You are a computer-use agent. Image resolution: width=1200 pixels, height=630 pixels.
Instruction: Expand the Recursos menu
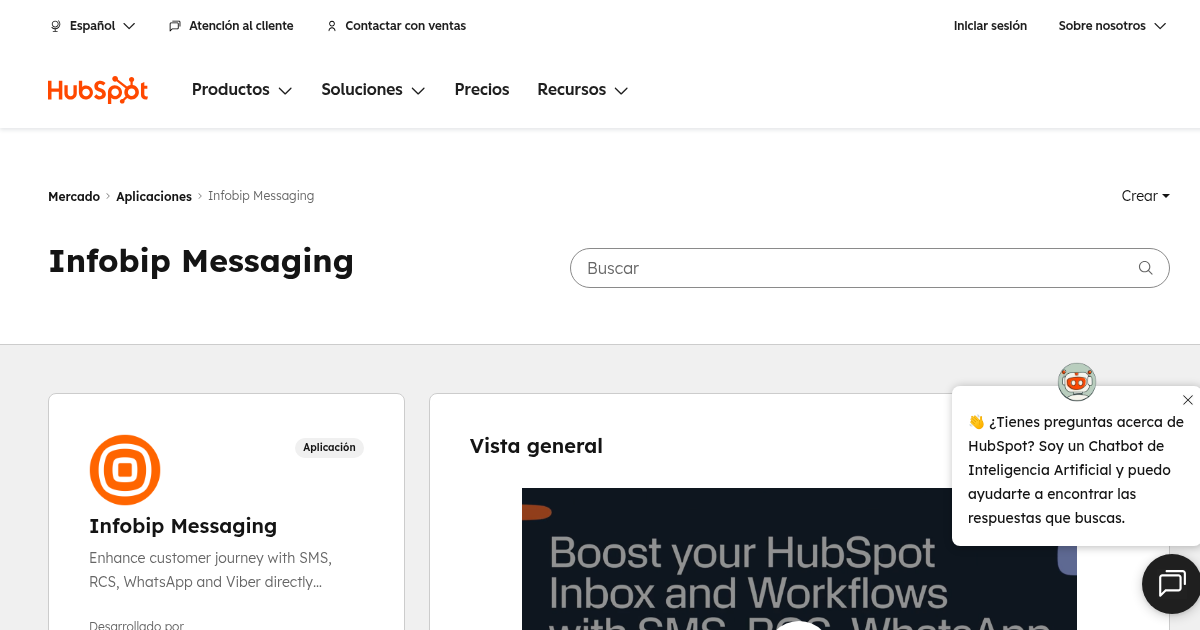coord(583,90)
